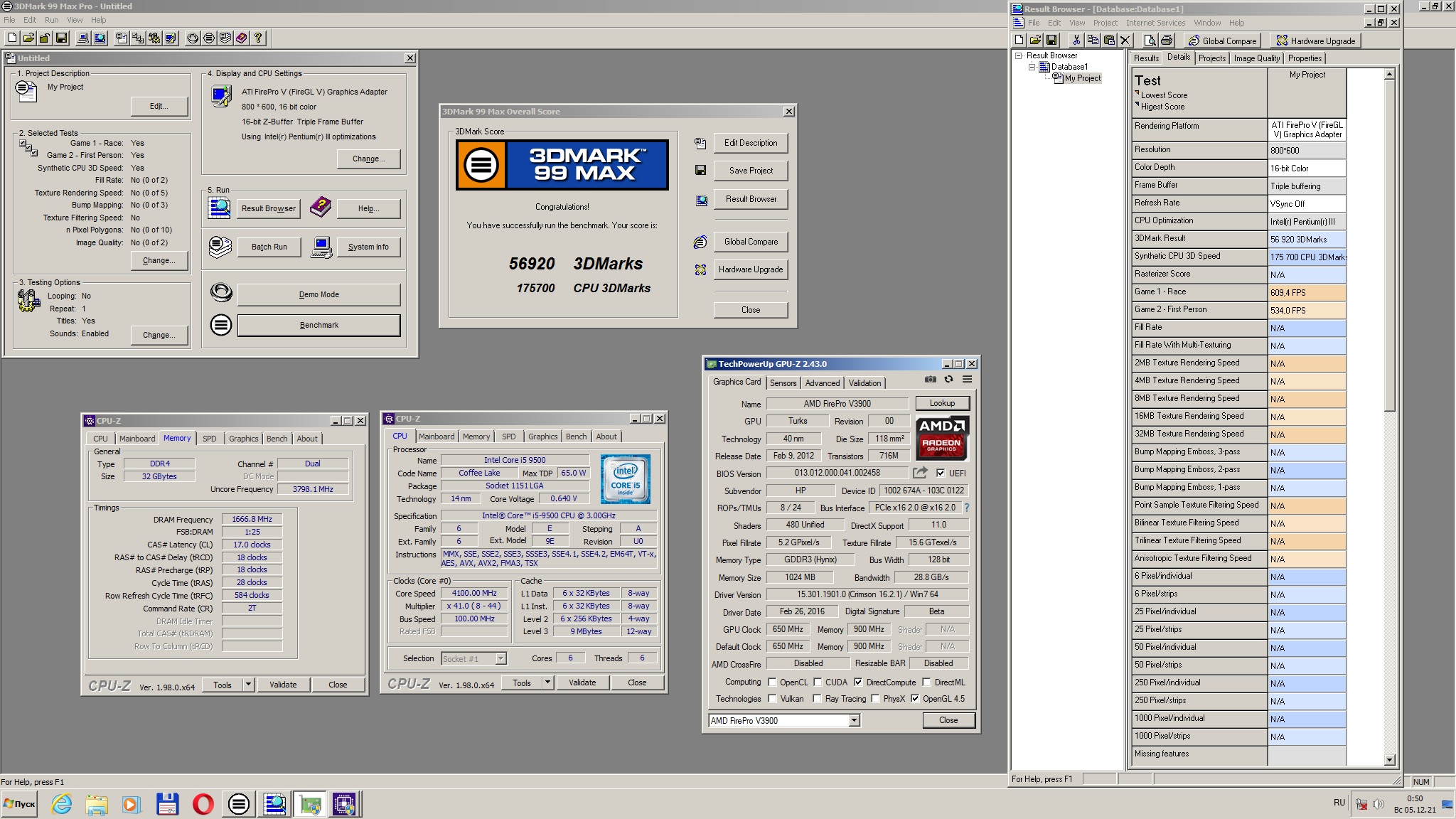Click Delete X icon in Result Browser toolbar
This screenshot has width=1456, height=819.
point(1125,41)
